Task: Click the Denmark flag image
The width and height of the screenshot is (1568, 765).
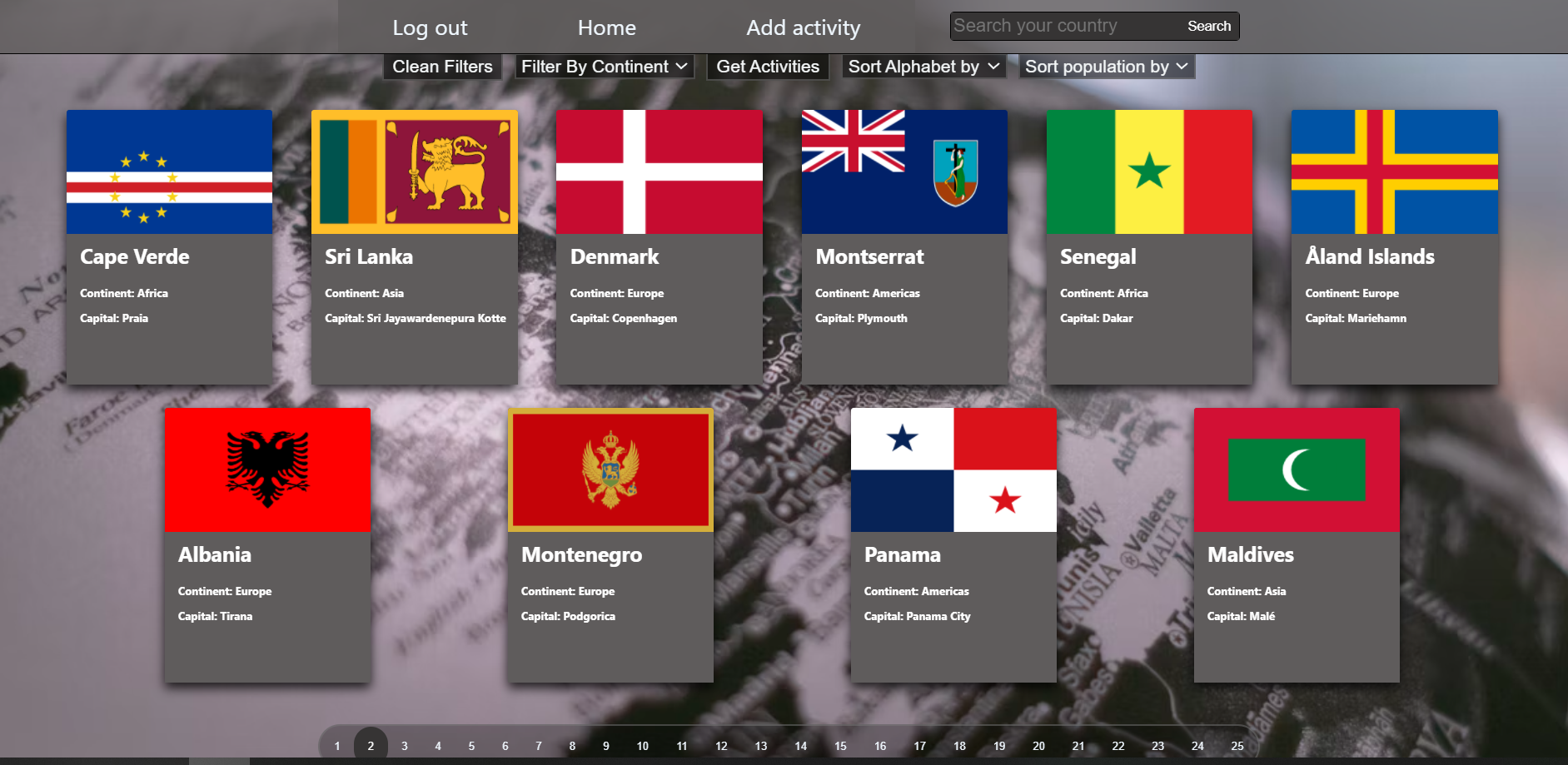Action: [x=659, y=171]
